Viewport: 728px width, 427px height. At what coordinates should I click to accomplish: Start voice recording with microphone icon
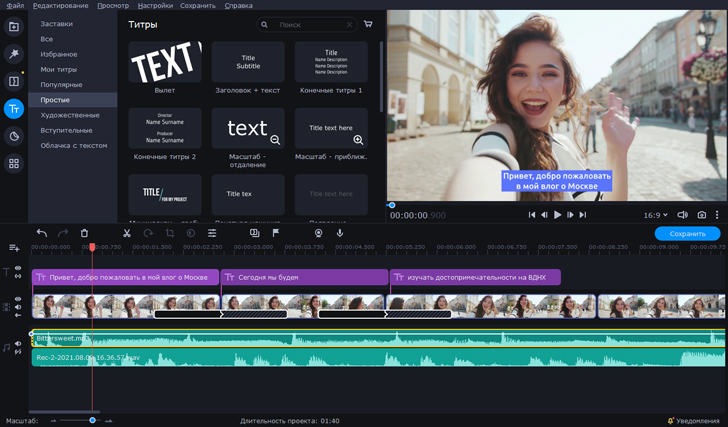pyautogui.click(x=340, y=233)
